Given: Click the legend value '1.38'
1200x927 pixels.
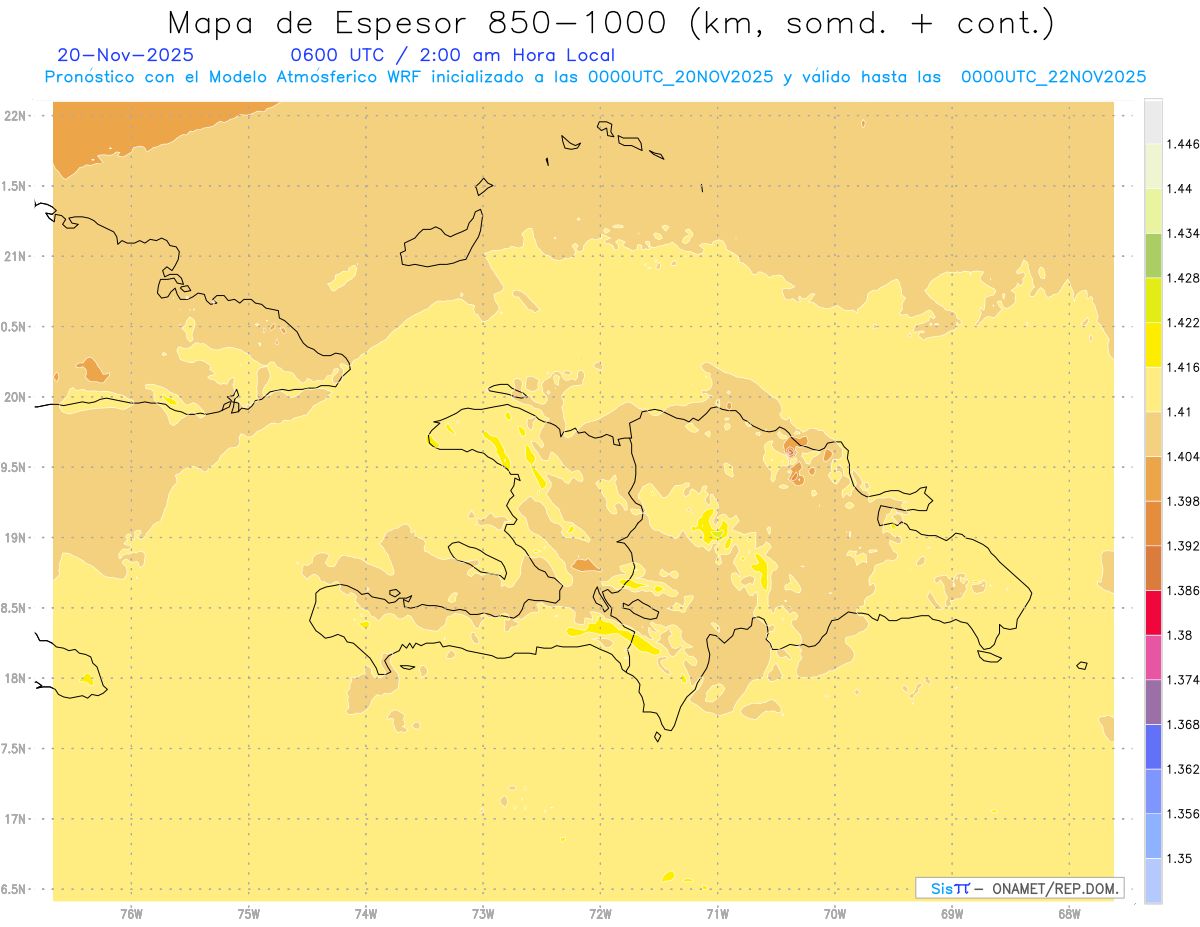Looking at the screenshot, I should point(1181,635).
